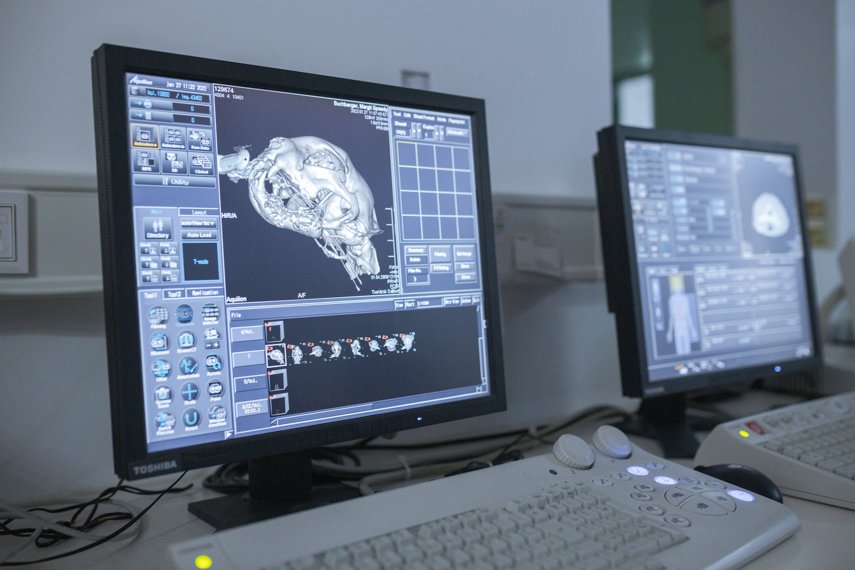
Task: Open the patient Directory
Action: pos(158,227)
